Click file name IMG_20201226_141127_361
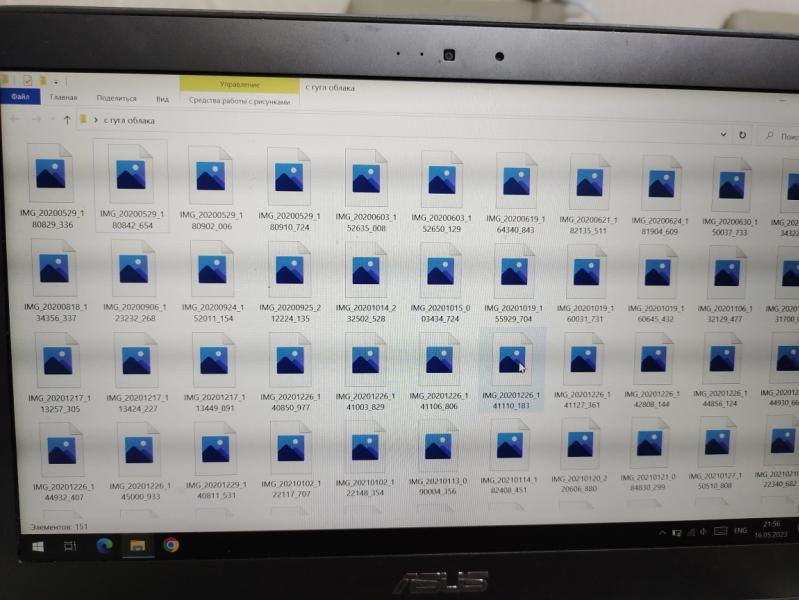This screenshot has width=799, height=600. click(x=582, y=400)
